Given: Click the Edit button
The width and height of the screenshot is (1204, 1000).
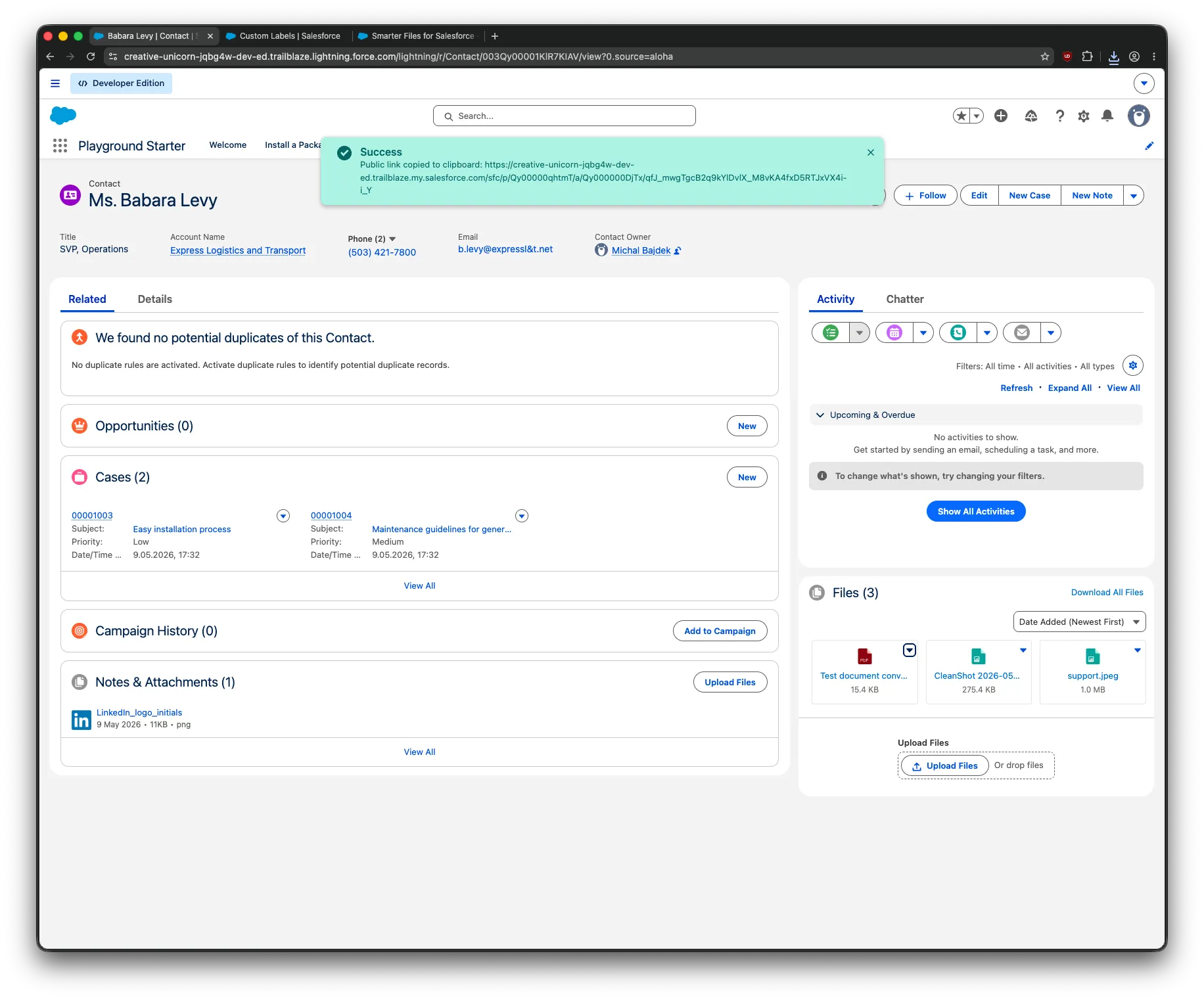Looking at the screenshot, I should coord(979,196).
